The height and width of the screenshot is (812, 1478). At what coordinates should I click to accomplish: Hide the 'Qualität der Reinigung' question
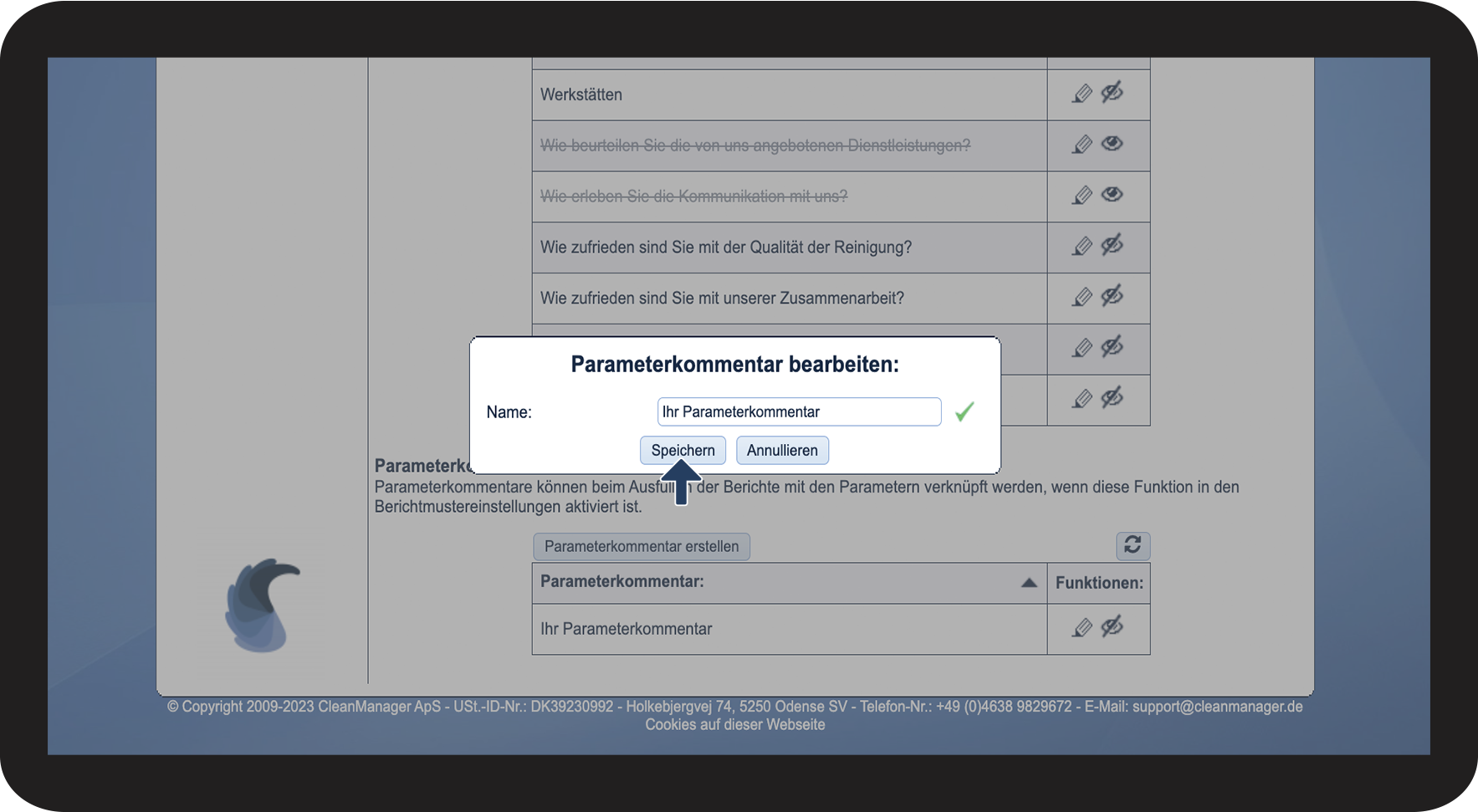pyautogui.click(x=1112, y=245)
